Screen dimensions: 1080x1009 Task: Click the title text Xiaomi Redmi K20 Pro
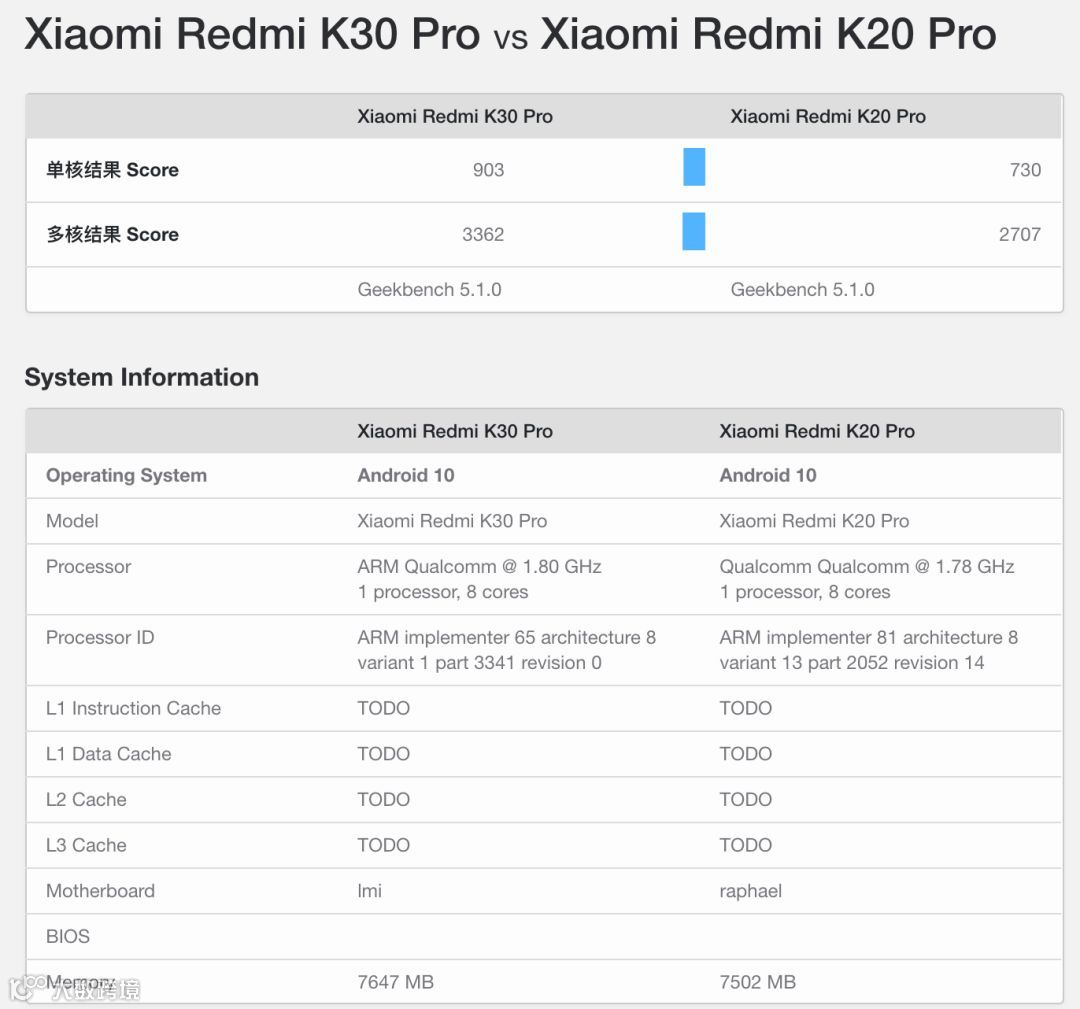click(768, 34)
